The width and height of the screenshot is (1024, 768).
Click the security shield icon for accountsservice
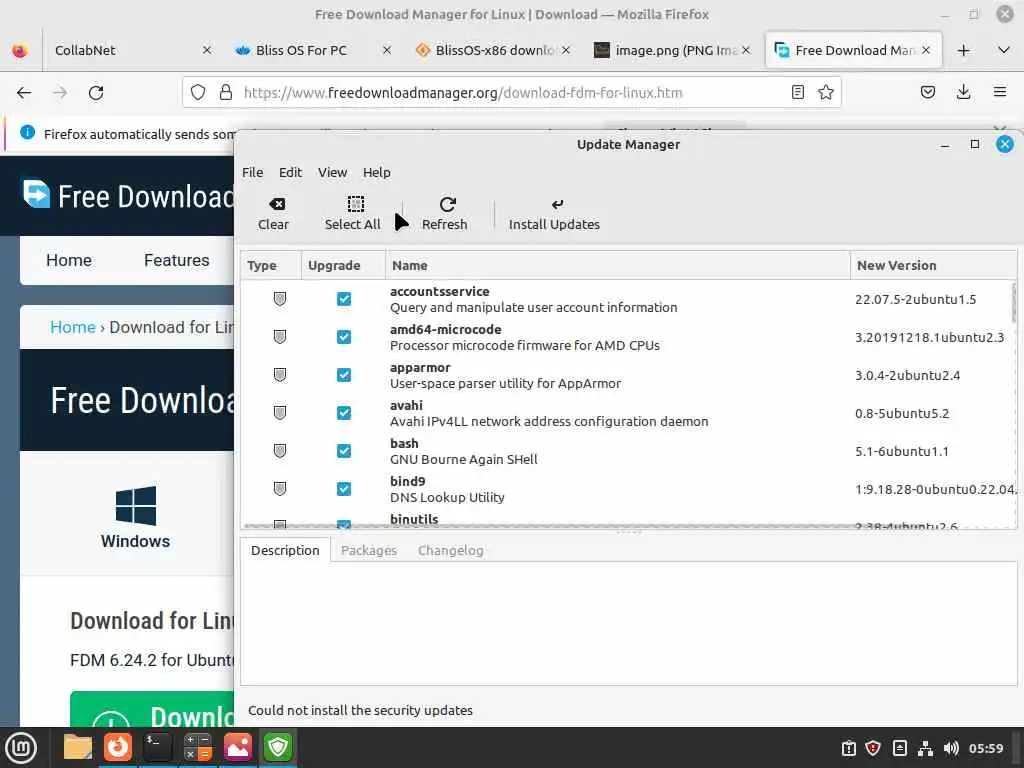(280, 299)
